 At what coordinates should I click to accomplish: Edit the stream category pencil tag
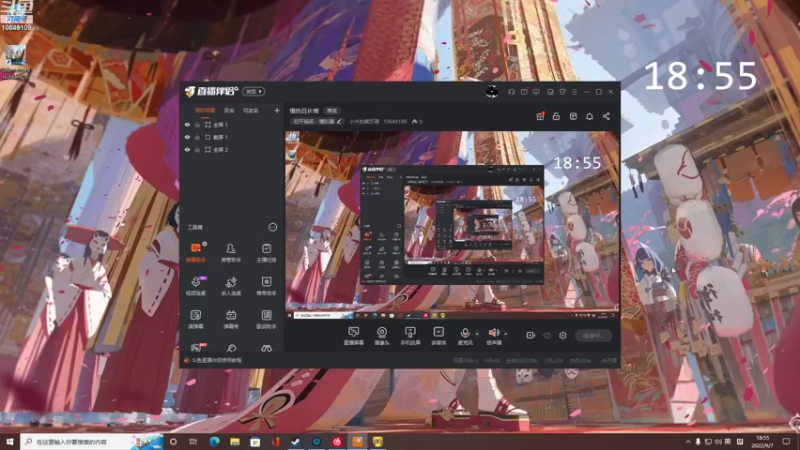(316, 121)
